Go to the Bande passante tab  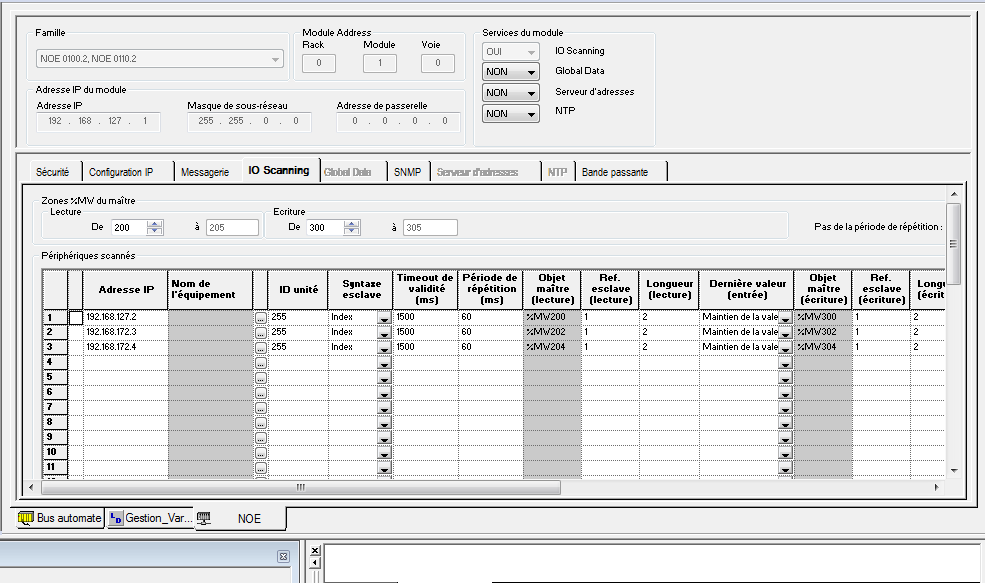click(614, 172)
